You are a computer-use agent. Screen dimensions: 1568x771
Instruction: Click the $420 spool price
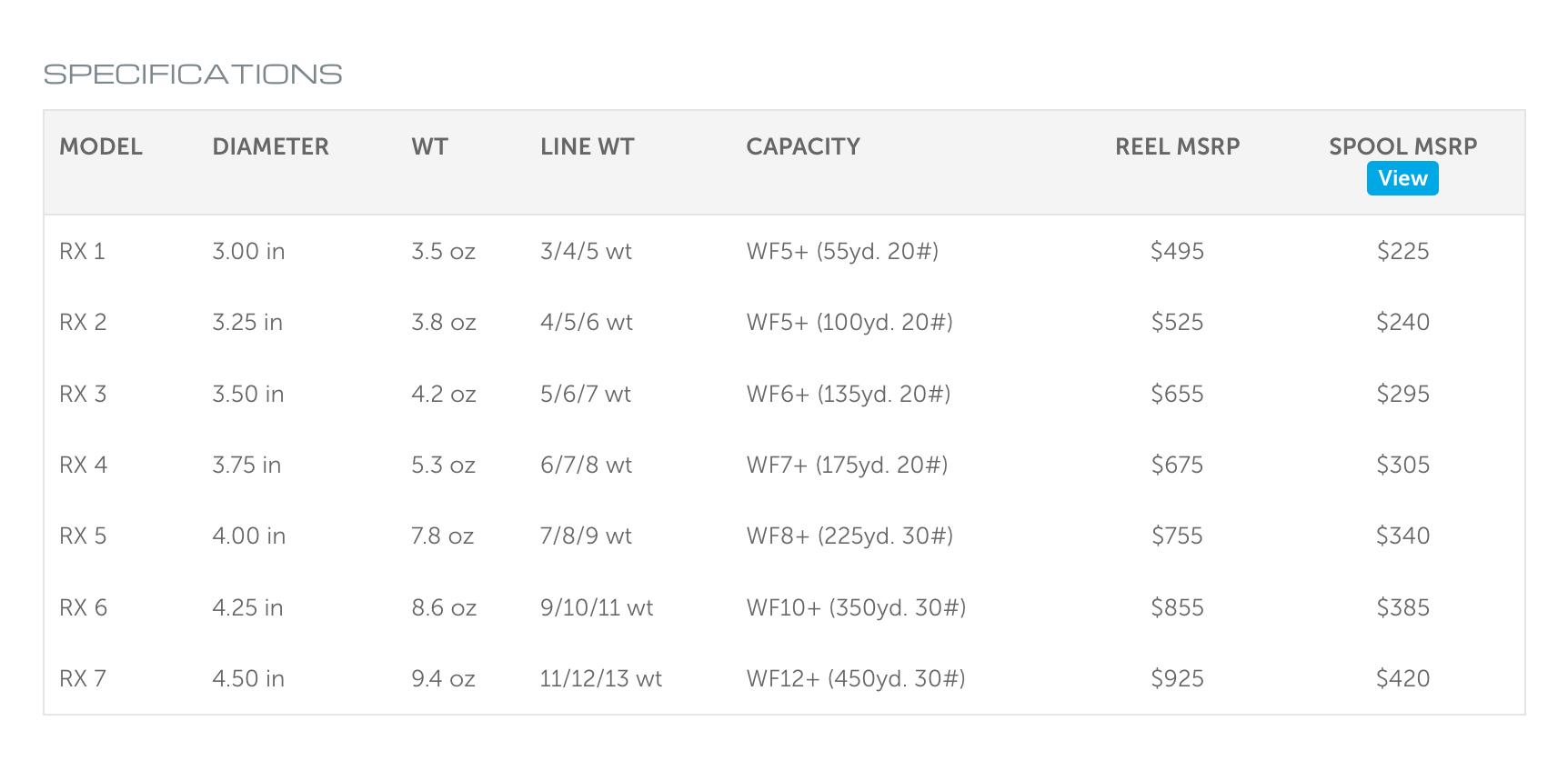(x=1402, y=678)
